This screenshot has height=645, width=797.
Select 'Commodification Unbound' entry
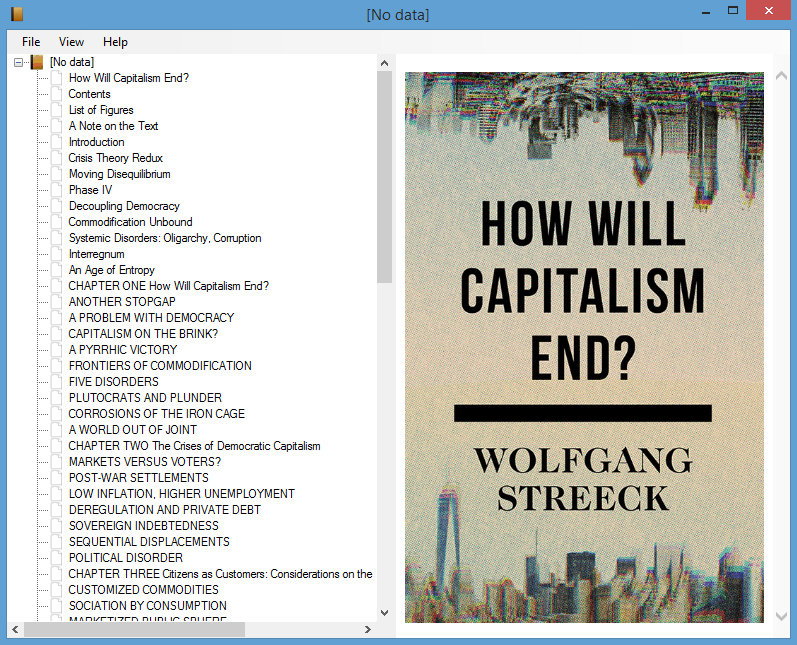pyautogui.click(x=131, y=222)
